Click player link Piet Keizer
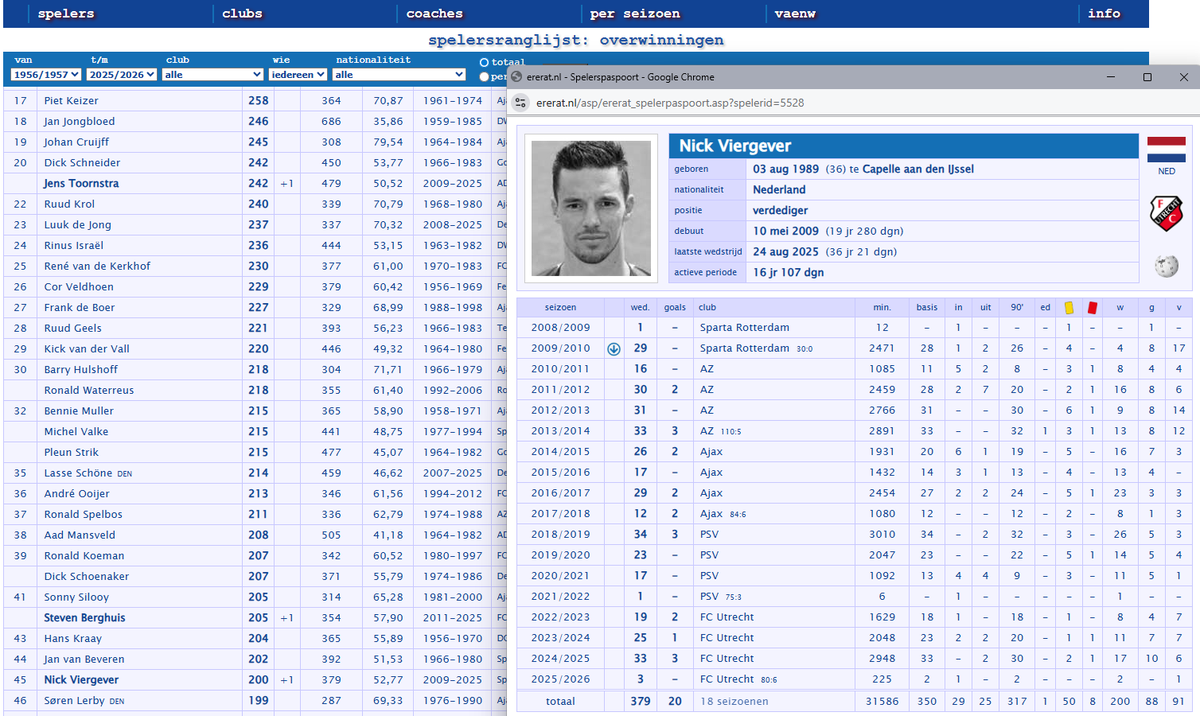Screen dimensions: 1200x716 tap(71, 101)
